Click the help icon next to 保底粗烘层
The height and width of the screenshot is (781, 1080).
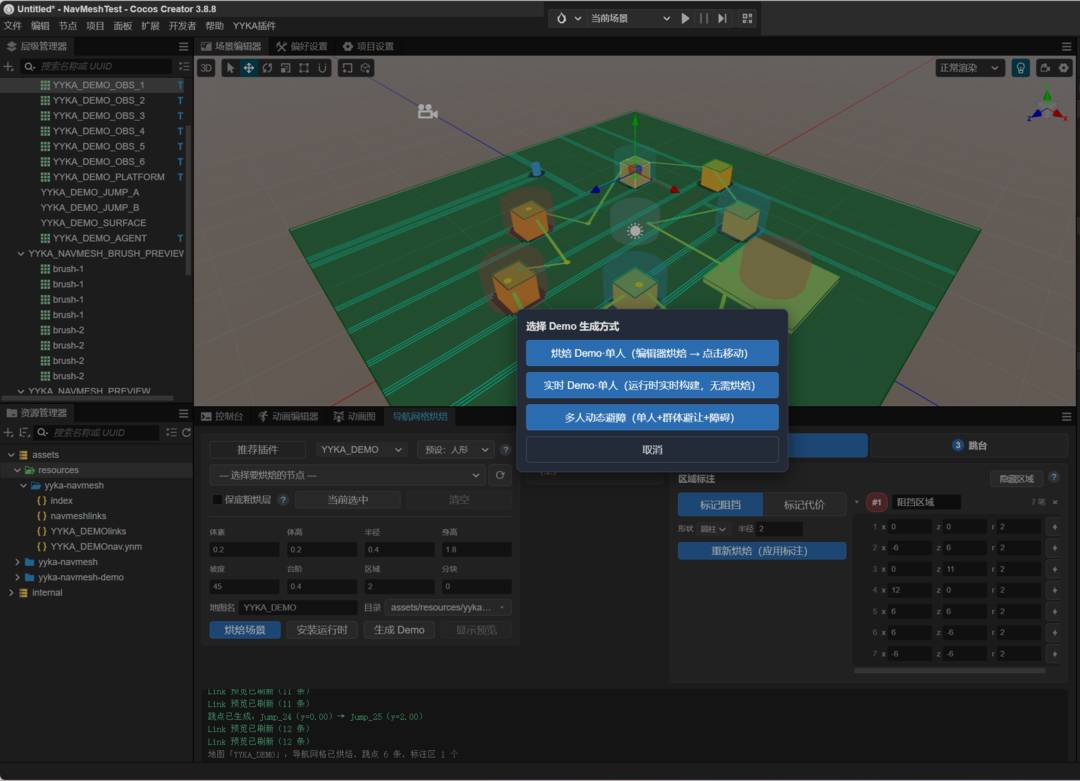click(x=283, y=499)
